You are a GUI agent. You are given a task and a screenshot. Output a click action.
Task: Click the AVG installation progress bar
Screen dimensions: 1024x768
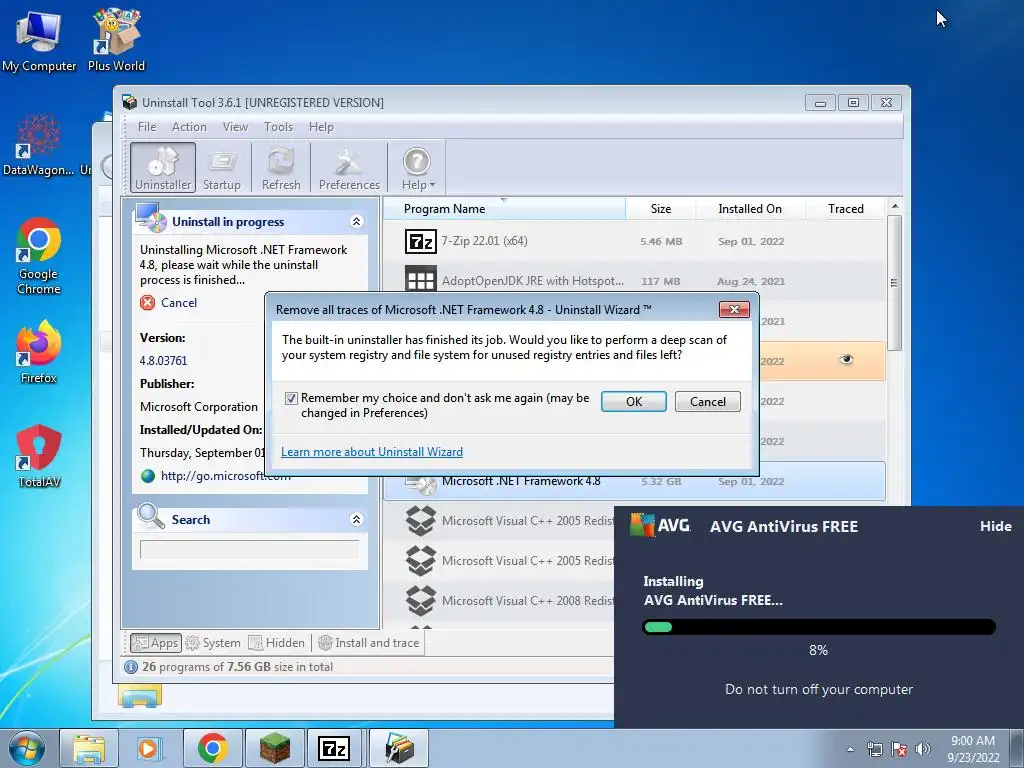point(819,627)
